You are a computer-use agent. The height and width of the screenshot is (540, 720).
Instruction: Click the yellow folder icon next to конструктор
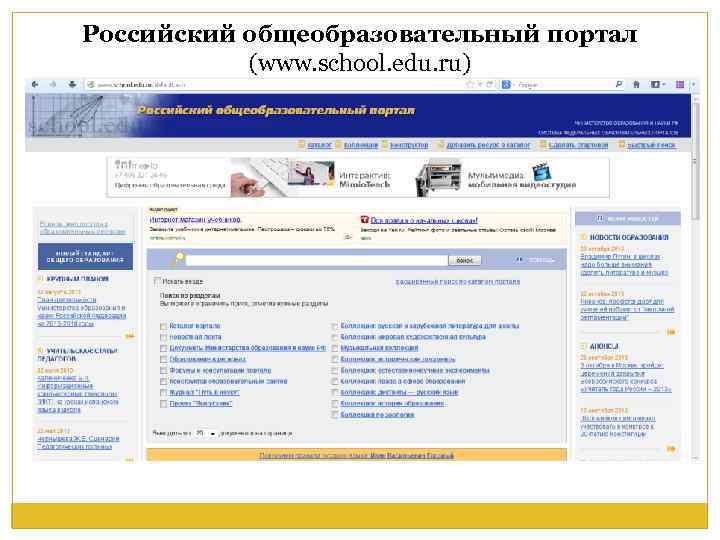pos(385,145)
